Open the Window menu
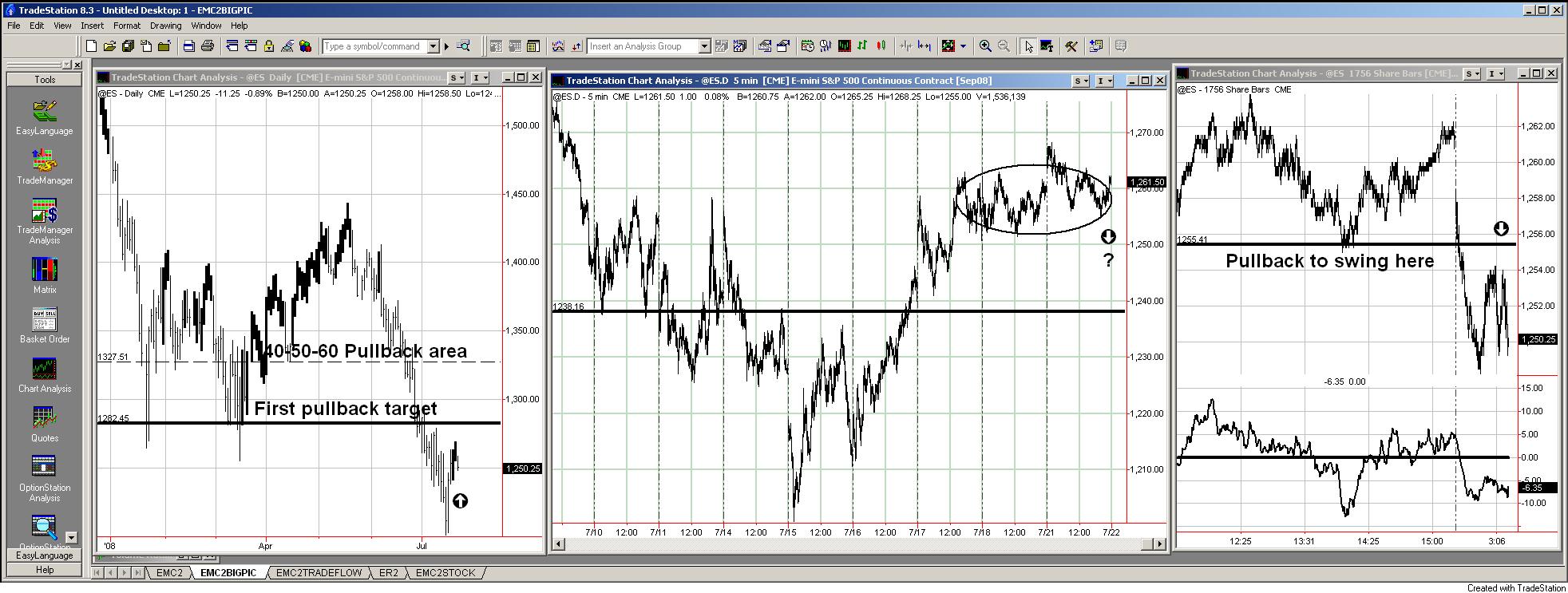 click(x=206, y=26)
